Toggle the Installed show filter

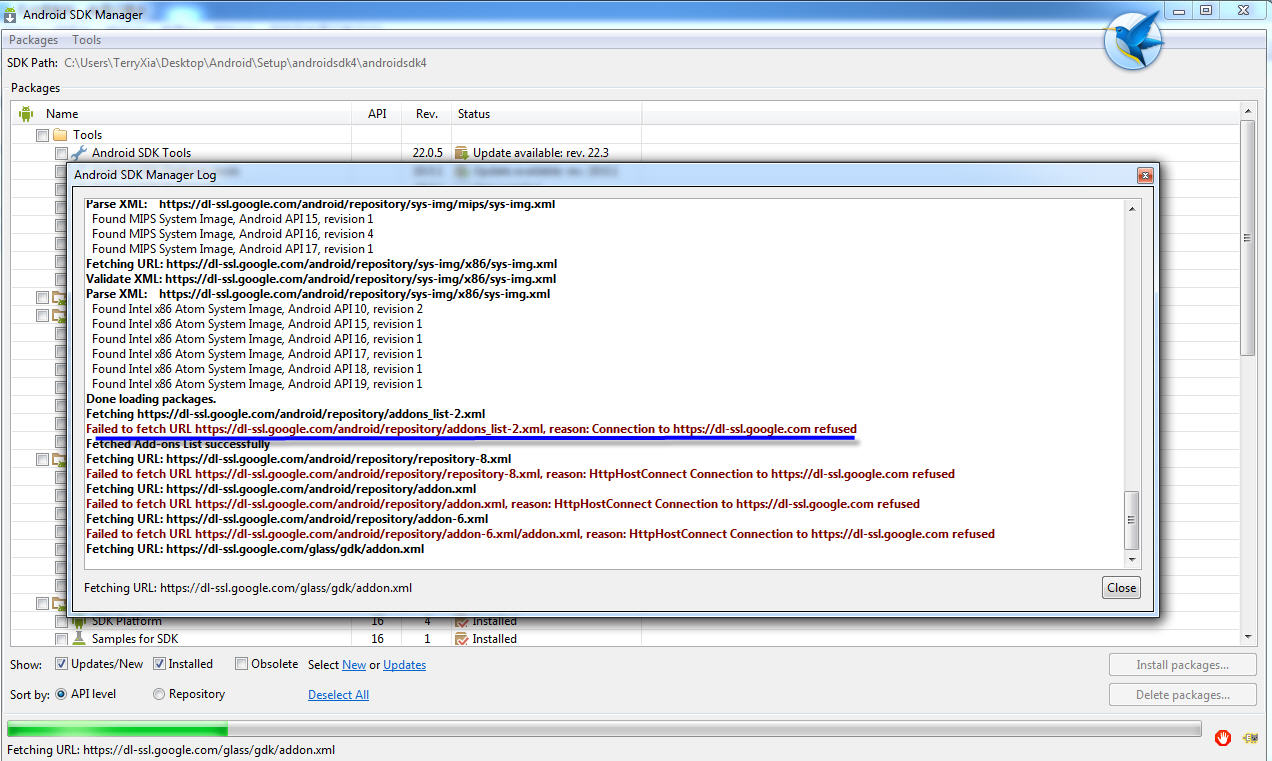pyautogui.click(x=159, y=664)
